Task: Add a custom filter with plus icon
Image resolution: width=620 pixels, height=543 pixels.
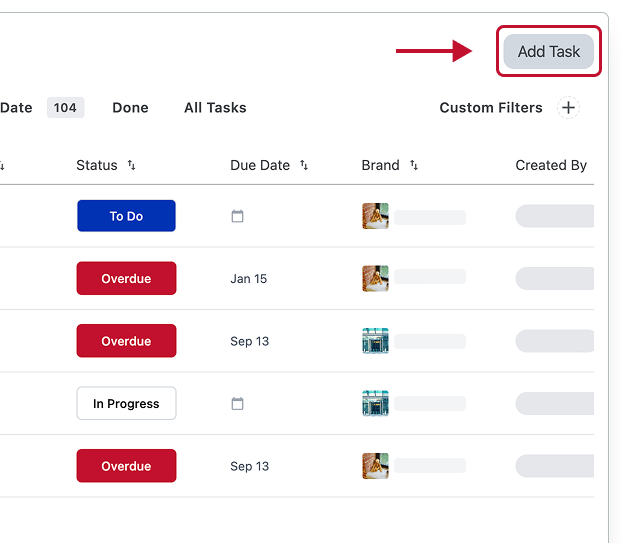Action: pos(568,108)
